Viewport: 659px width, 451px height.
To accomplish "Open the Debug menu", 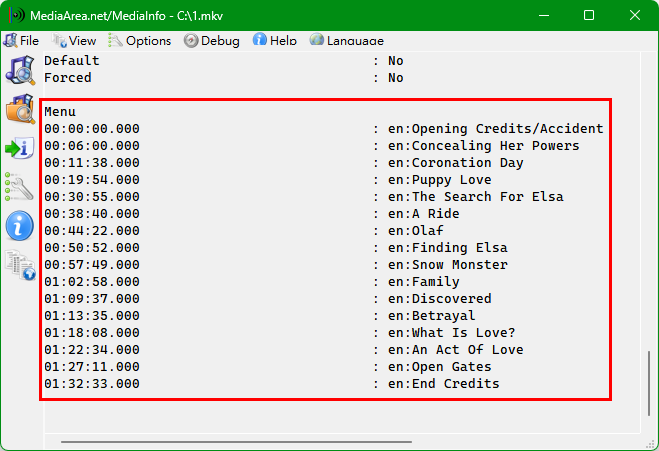I will click(x=211, y=41).
